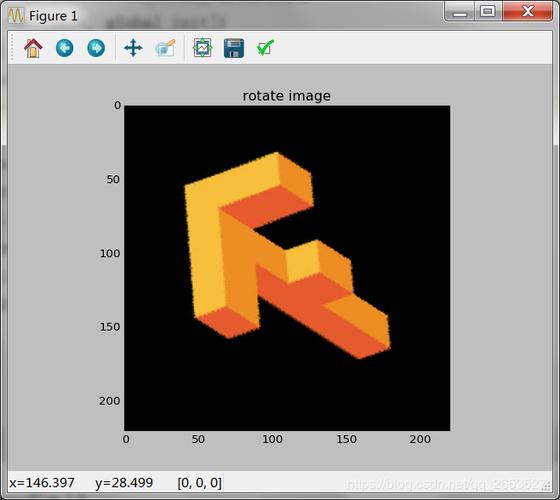The width and height of the screenshot is (560, 500).
Task: Click the 'rotate image' plot title
Action: coord(286,96)
